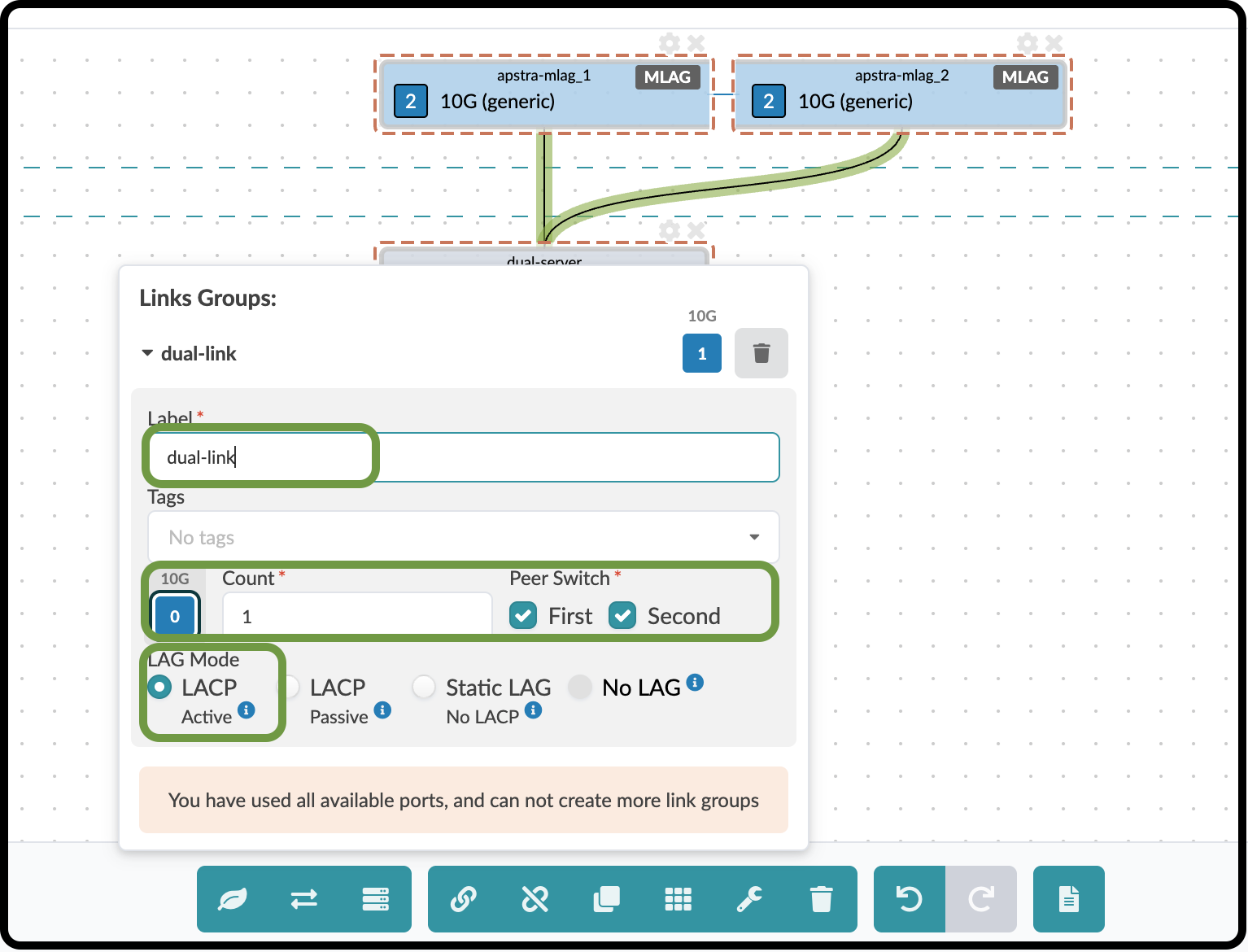Open gear settings for apstra-mlag_1

[x=670, y=43]
